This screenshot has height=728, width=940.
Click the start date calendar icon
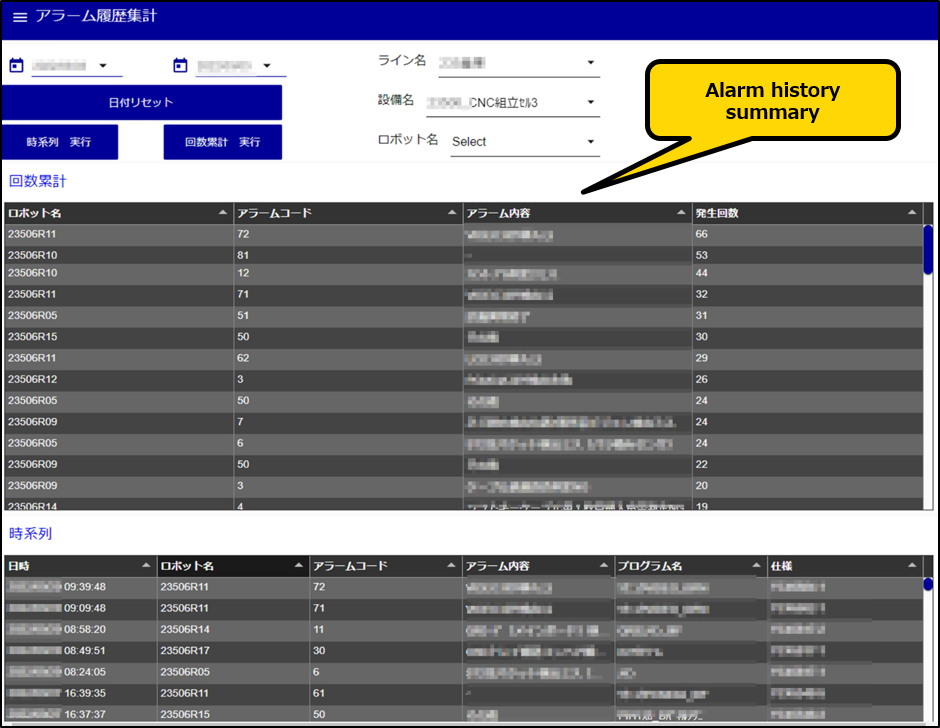[16, 66]
